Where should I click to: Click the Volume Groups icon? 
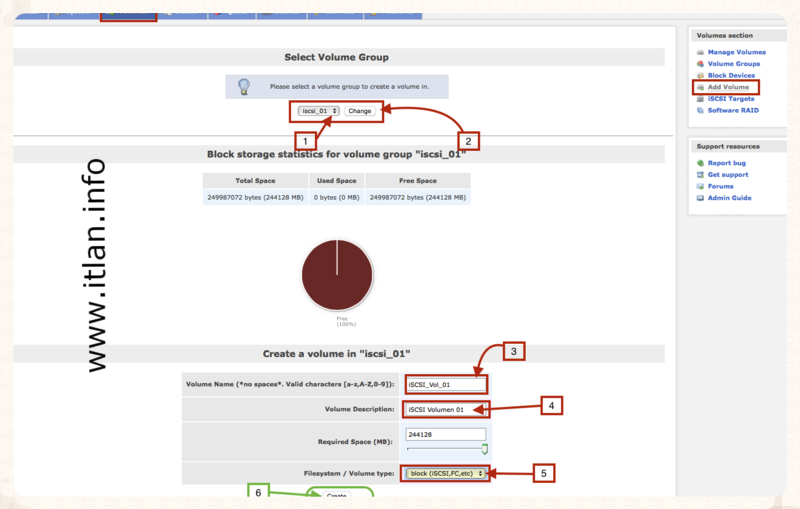coord(699,64)
